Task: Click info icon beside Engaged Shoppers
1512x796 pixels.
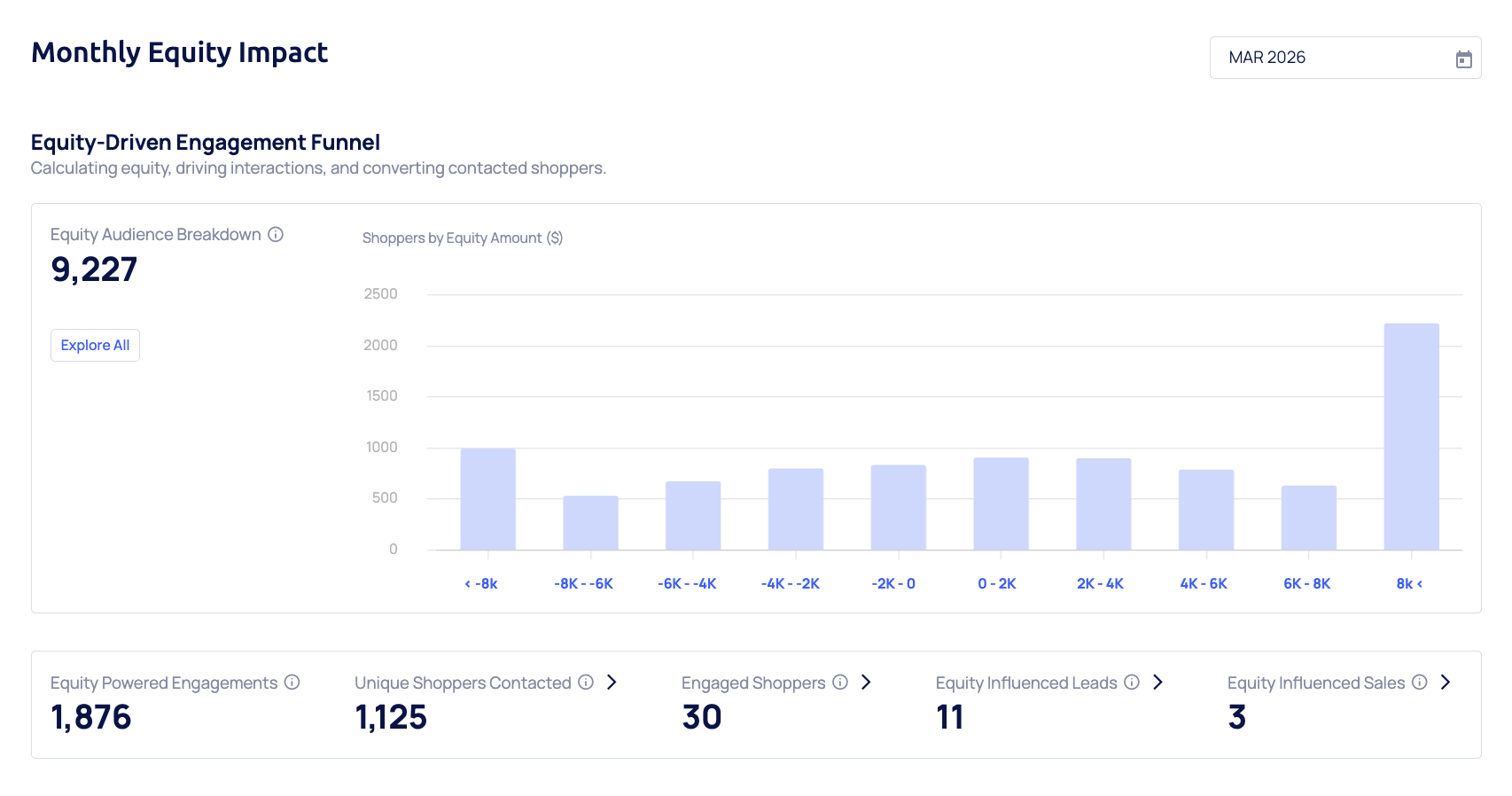Action: click(x=839, y=682)
